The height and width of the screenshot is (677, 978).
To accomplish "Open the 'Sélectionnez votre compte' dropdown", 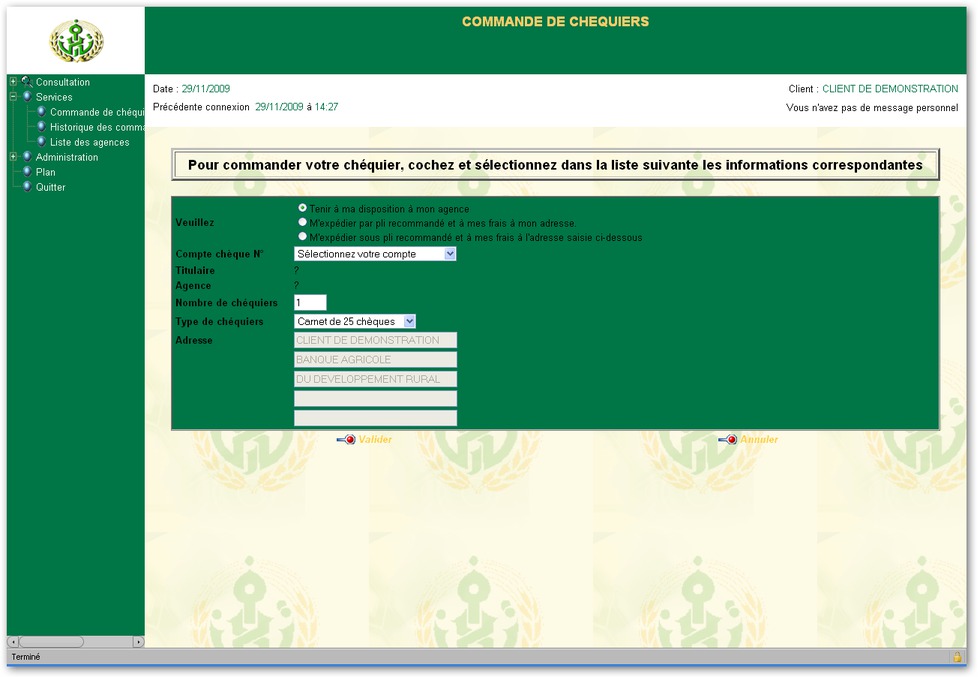I will 375,254.
